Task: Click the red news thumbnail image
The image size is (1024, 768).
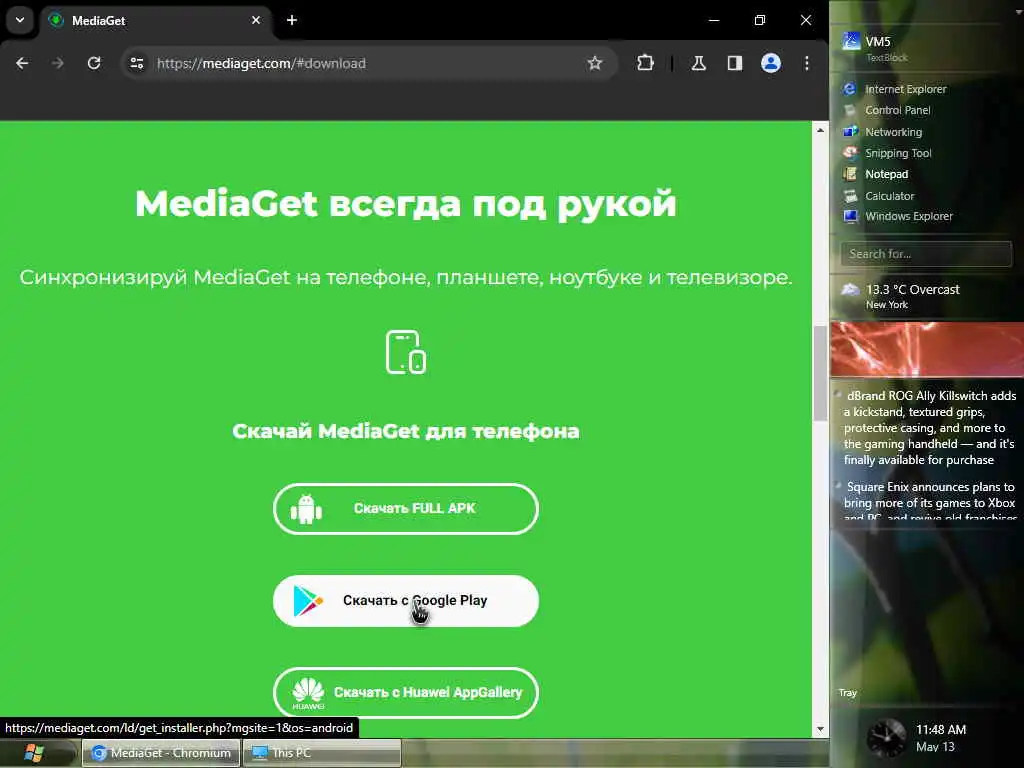Action: tap(927, 349)
